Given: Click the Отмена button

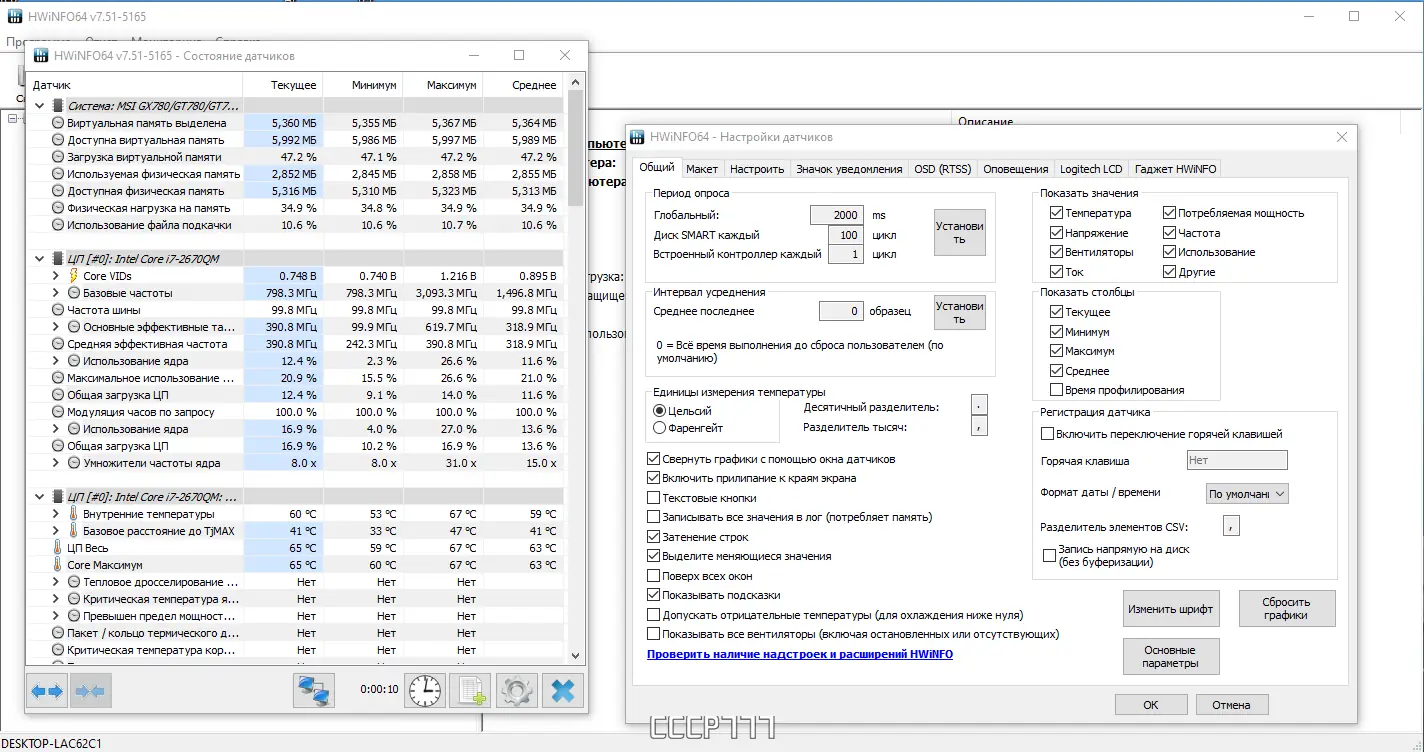Looking at the screenshot, I should point(1231,705).
